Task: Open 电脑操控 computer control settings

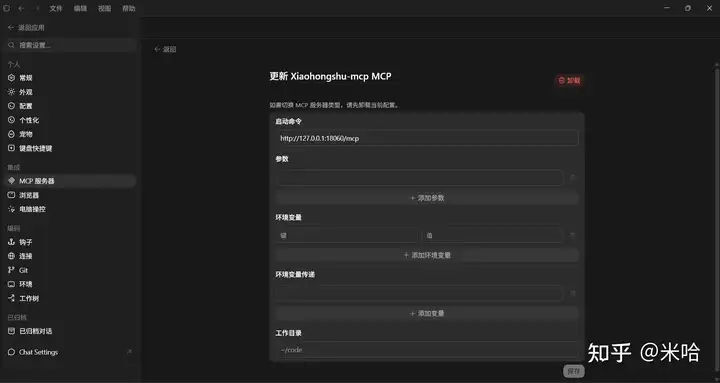Action: 70,209
